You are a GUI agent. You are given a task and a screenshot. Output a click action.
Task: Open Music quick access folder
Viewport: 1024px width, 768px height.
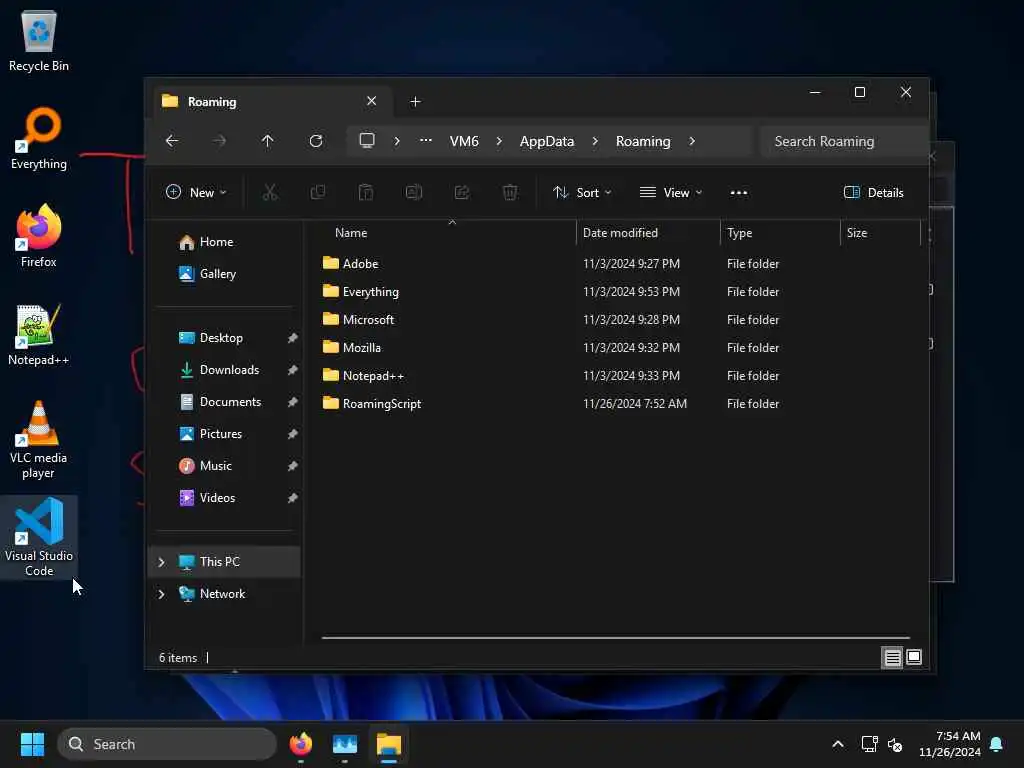(x=225, y=466)
